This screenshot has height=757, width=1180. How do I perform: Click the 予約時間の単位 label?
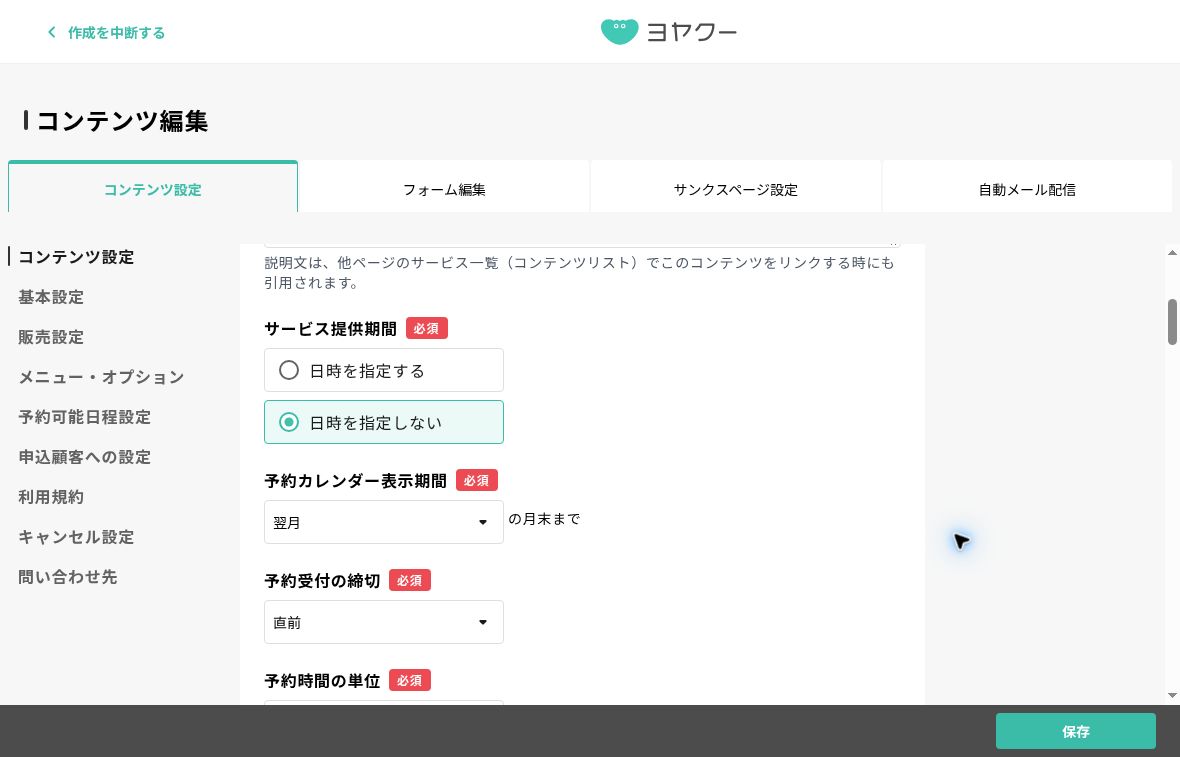pyautogui.click(x=322, y=681)
